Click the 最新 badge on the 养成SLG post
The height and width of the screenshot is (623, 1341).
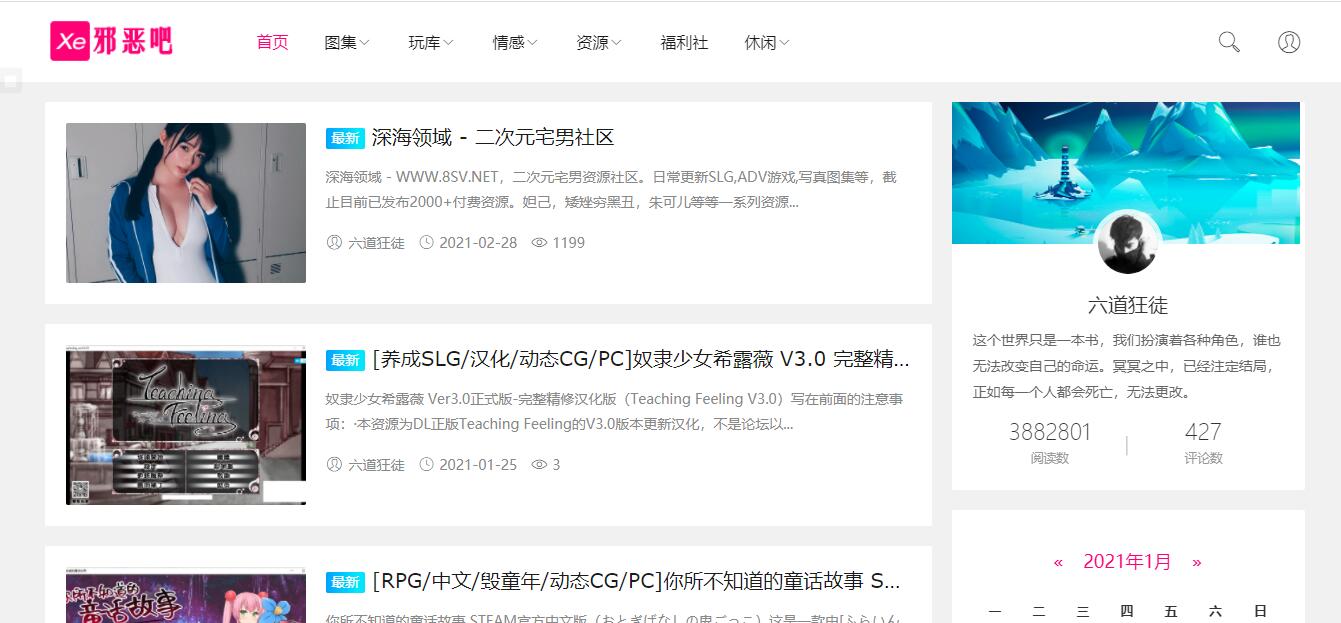pyautogui.click(x=345, y=360)
